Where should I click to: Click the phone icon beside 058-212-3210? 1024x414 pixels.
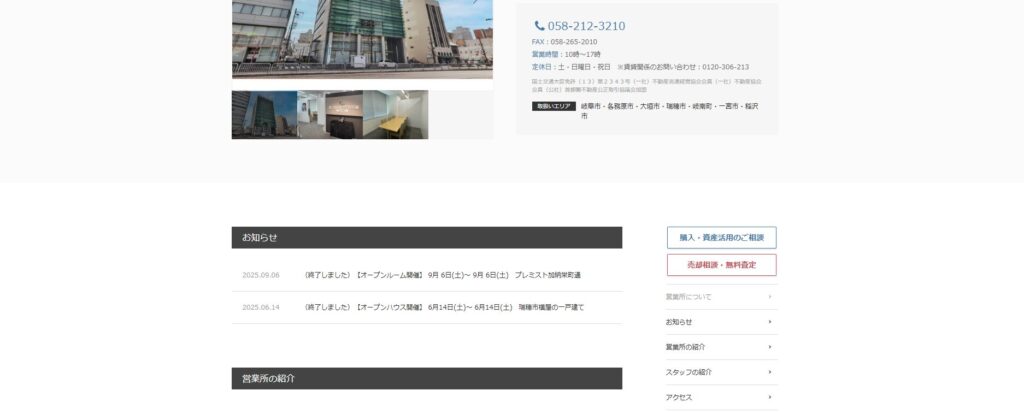(x=539, y=26)
